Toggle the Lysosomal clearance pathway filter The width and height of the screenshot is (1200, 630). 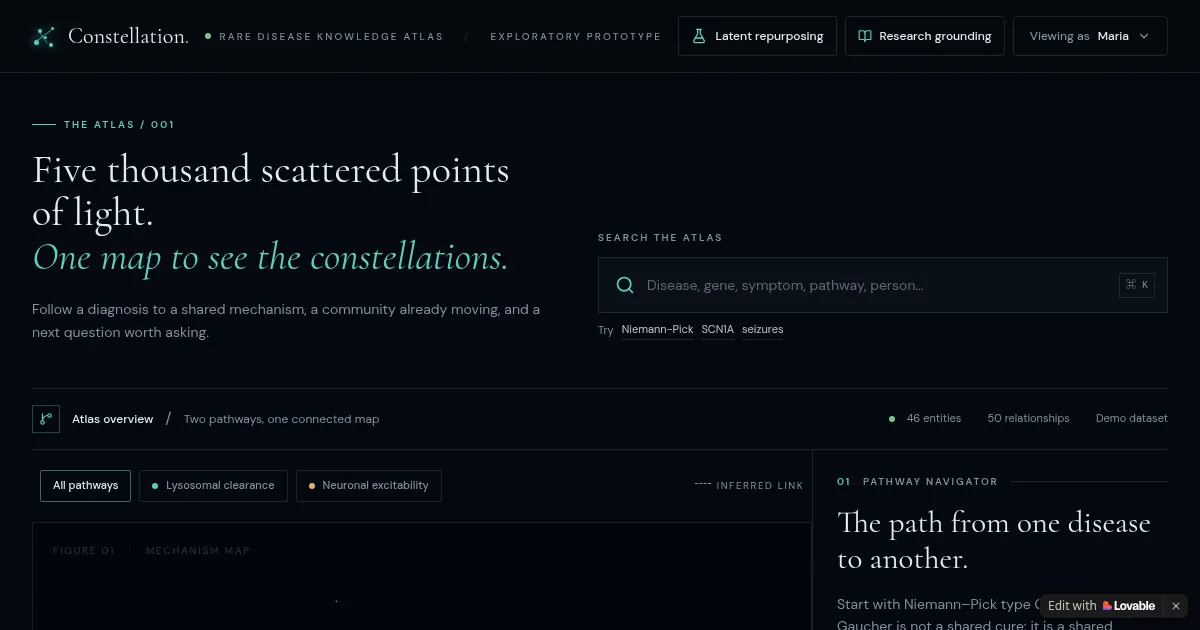[x=213, y=486]
